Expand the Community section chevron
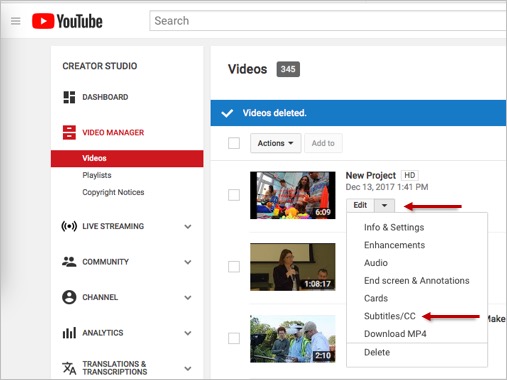 [x=188, y=262]
